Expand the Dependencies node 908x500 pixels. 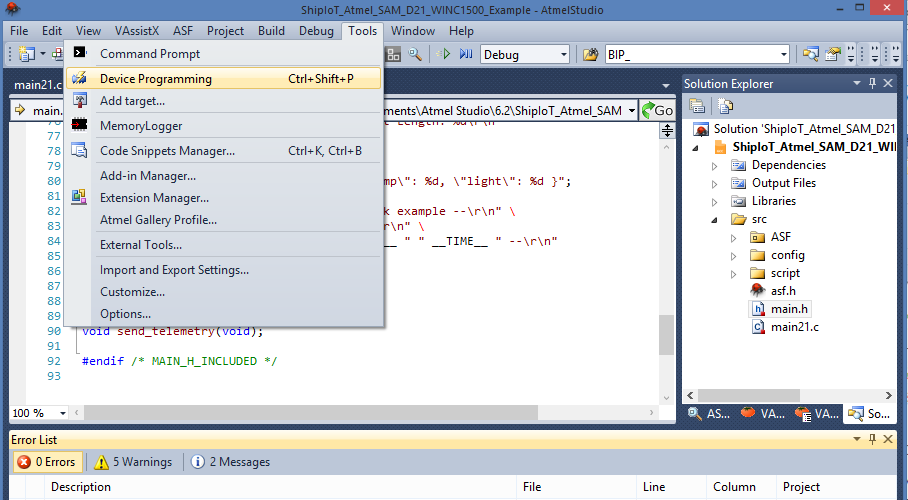click(x=714, y=166)
